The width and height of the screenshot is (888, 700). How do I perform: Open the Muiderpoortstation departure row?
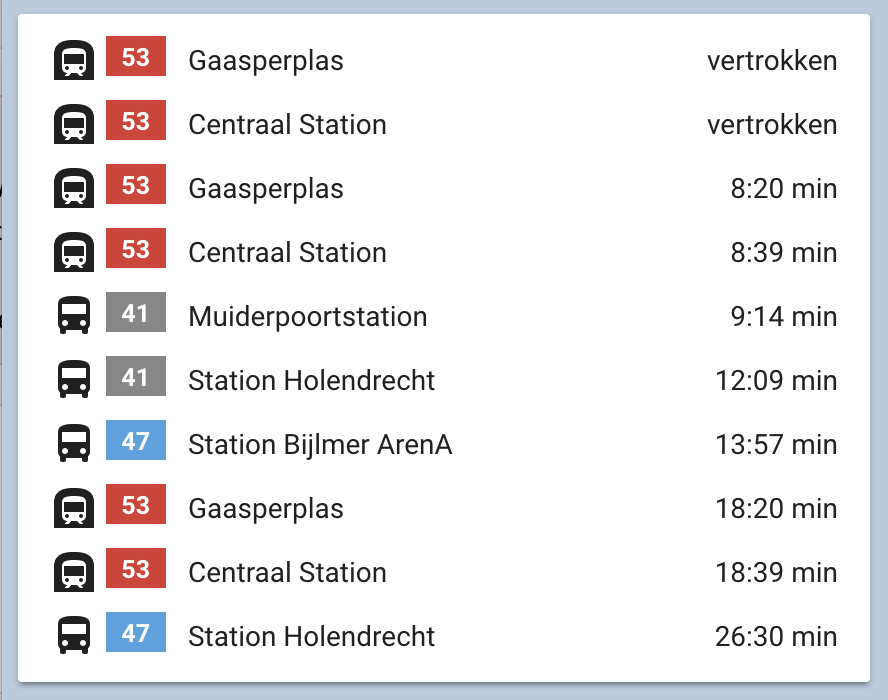click(307, 317)
